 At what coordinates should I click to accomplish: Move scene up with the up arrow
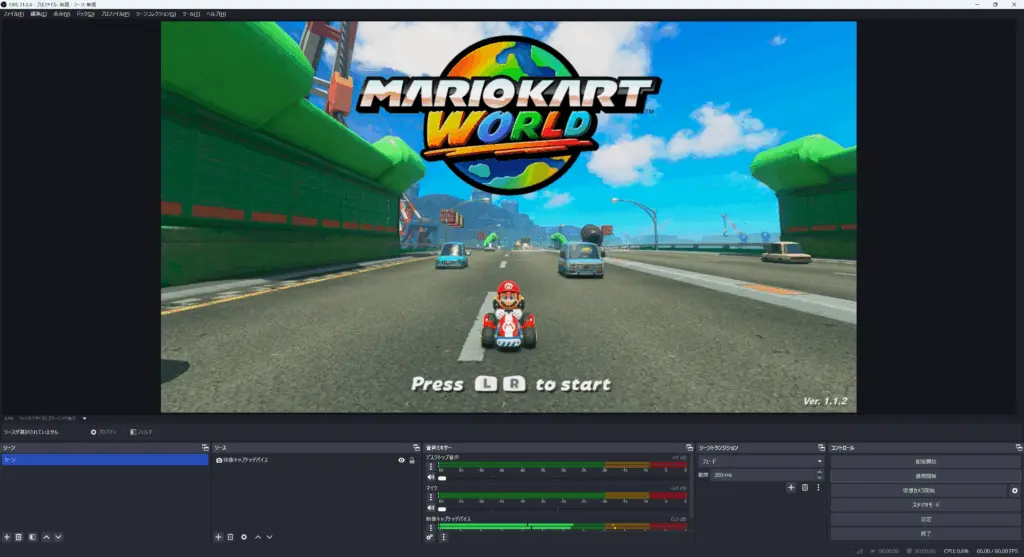46,537
